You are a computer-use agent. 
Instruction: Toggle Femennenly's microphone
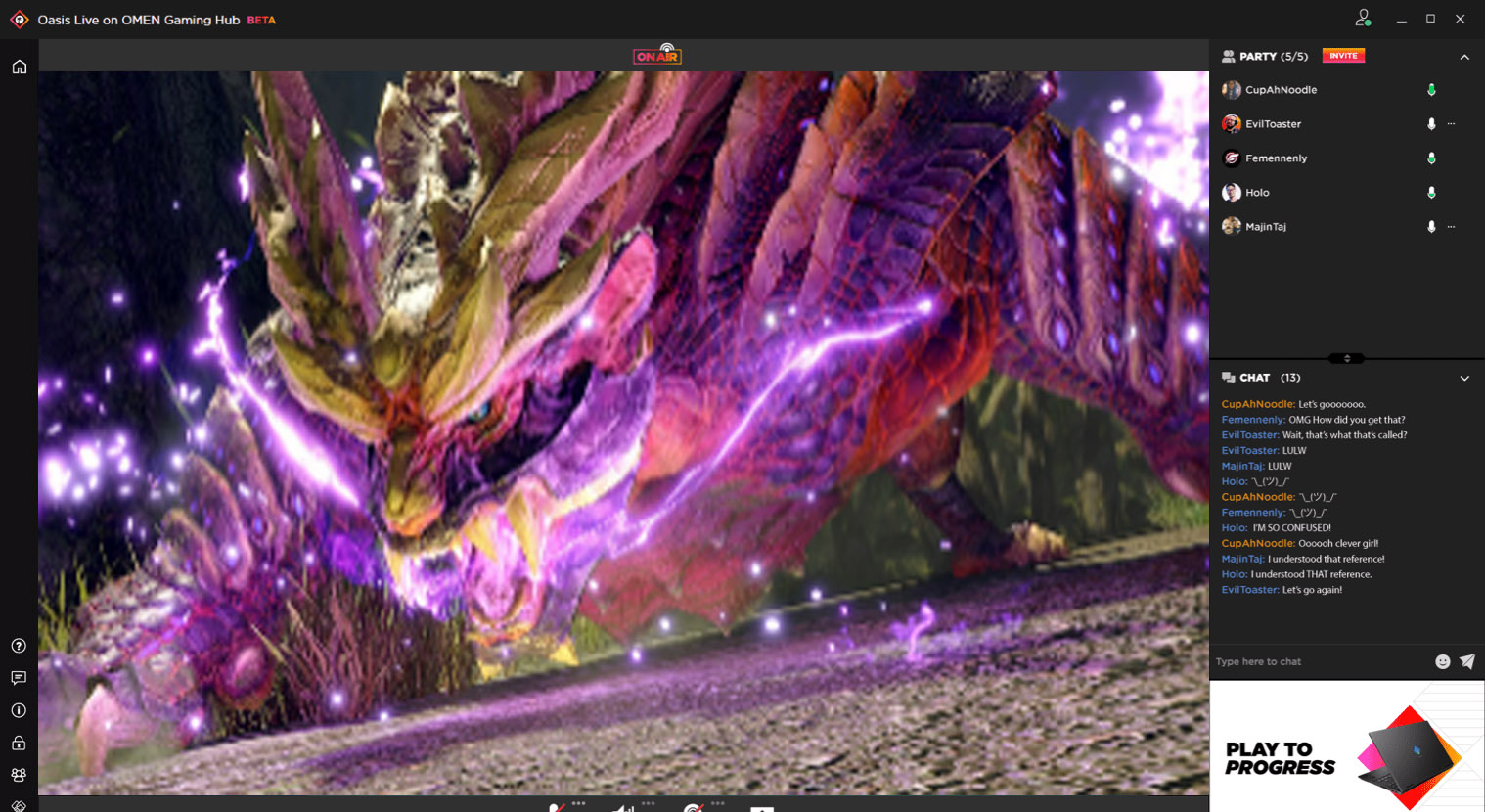tap(1431, 158)
